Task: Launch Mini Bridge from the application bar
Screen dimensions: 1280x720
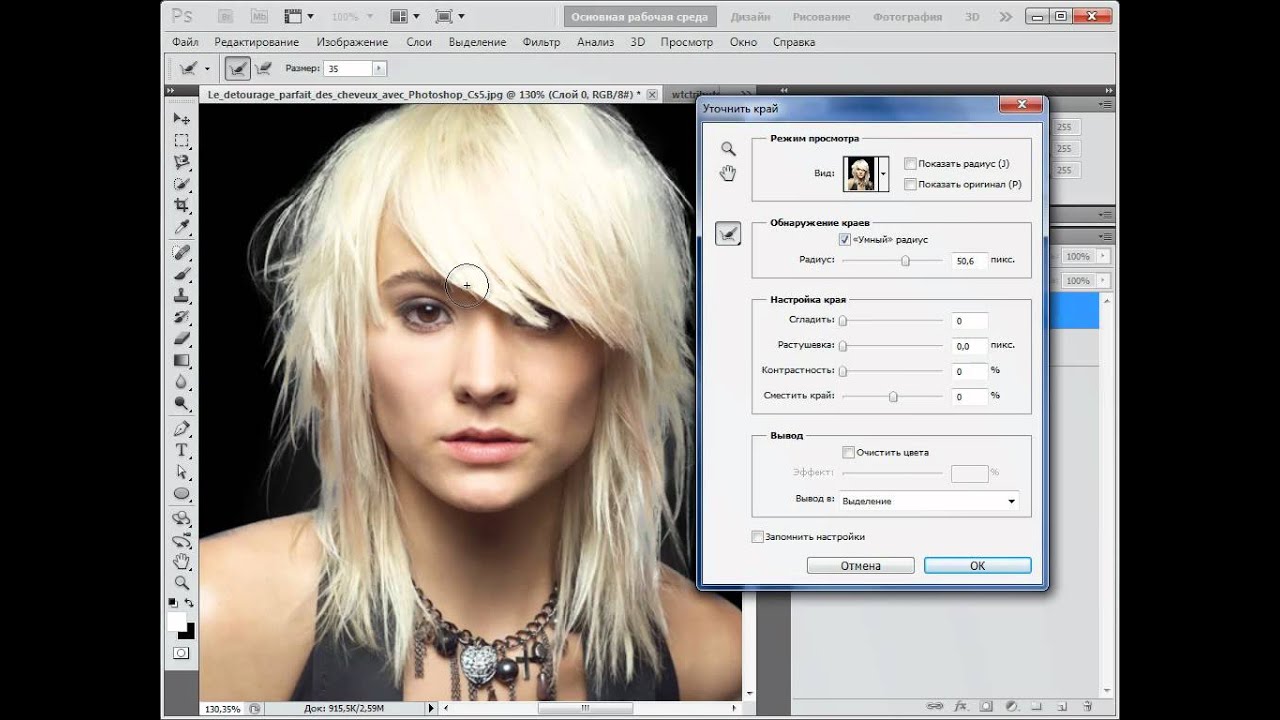Action: (258, 17)
